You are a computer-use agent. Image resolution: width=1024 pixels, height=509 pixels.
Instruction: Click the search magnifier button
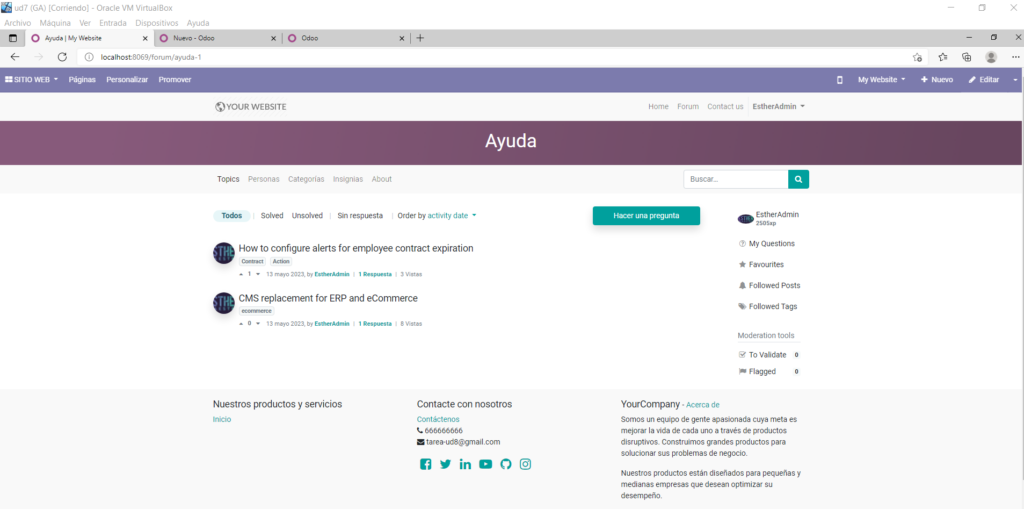[x=798, y=180]
